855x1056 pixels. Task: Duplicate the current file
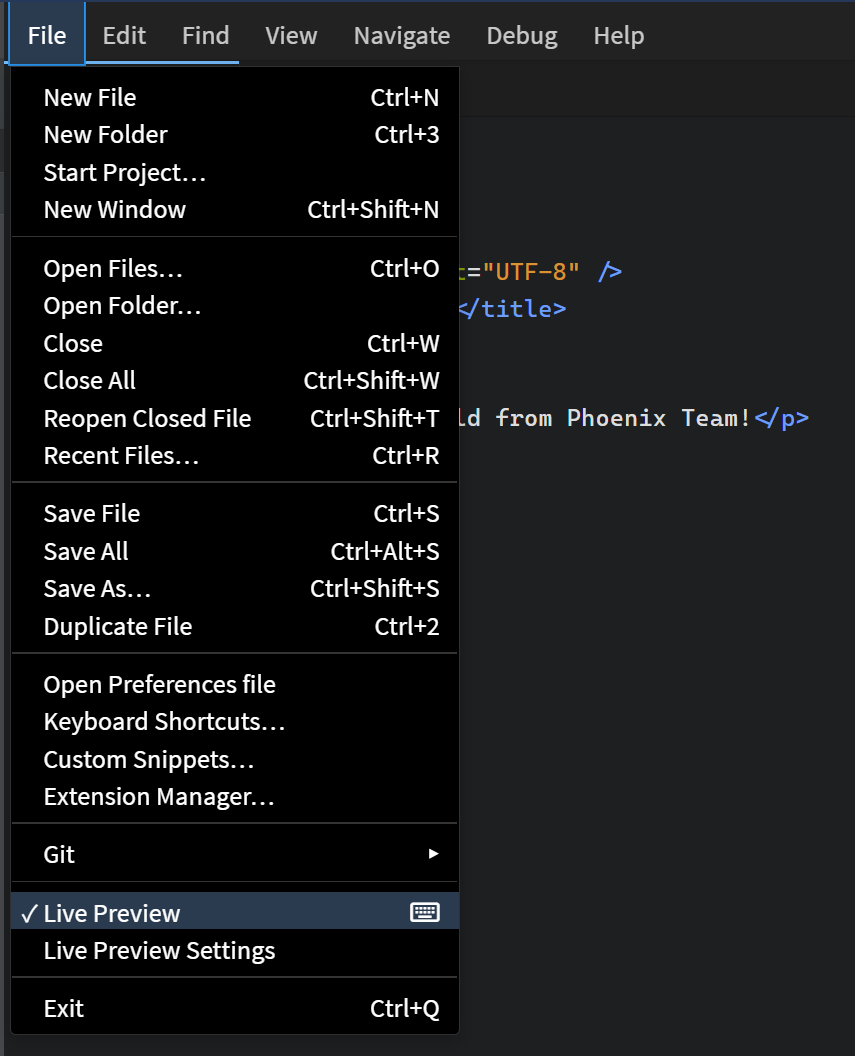point(117,626)
